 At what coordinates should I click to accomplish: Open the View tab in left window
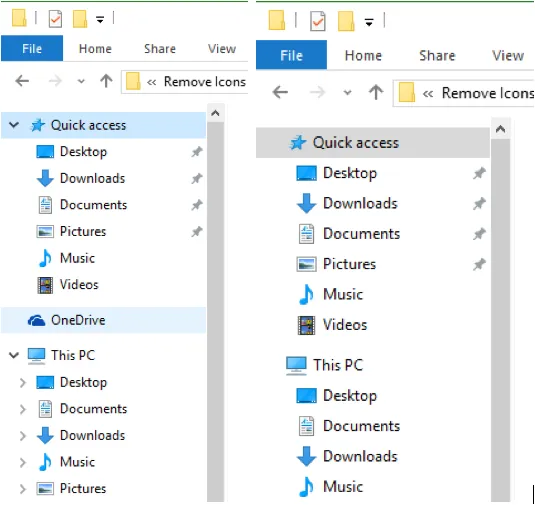click(222, 48)
